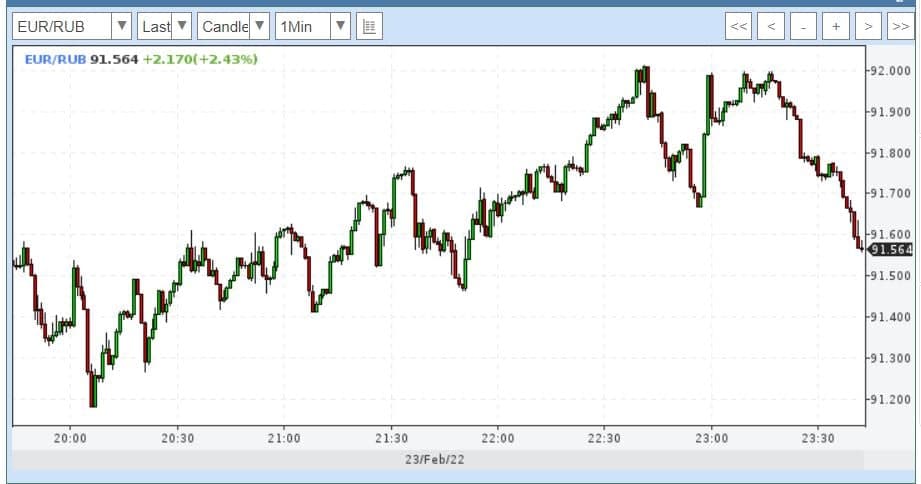Jump to earliest data with << button
Viewport: 921px width, 484px height.
739,27
